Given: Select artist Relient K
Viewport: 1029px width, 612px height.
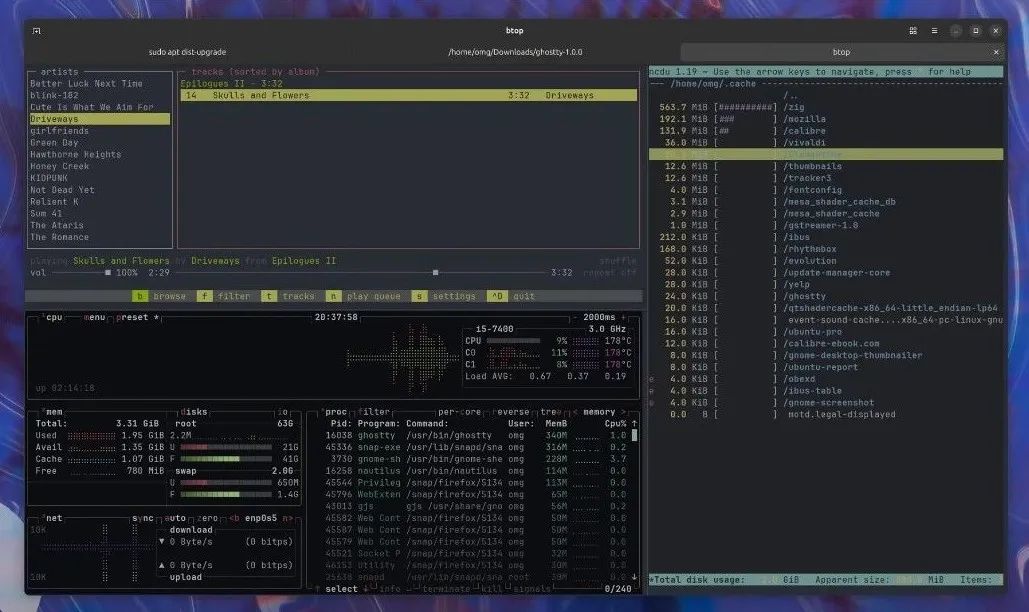Looking at the screenshot, I should pos(54,202).
